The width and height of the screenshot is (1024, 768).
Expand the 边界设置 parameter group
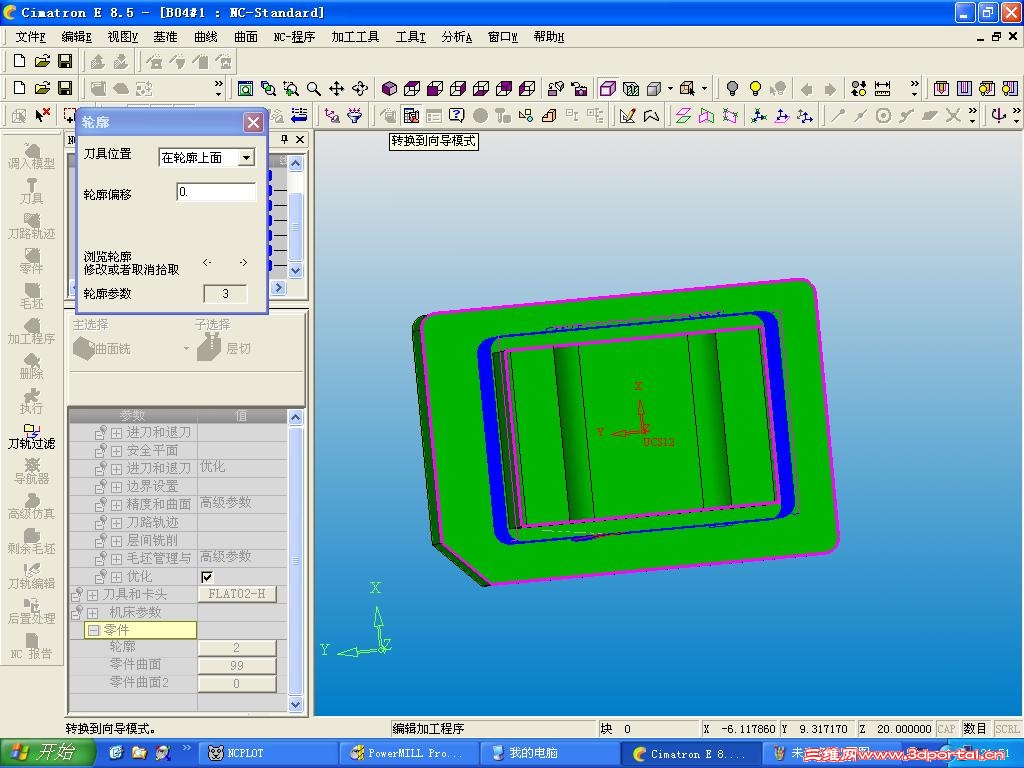[116, 487]
